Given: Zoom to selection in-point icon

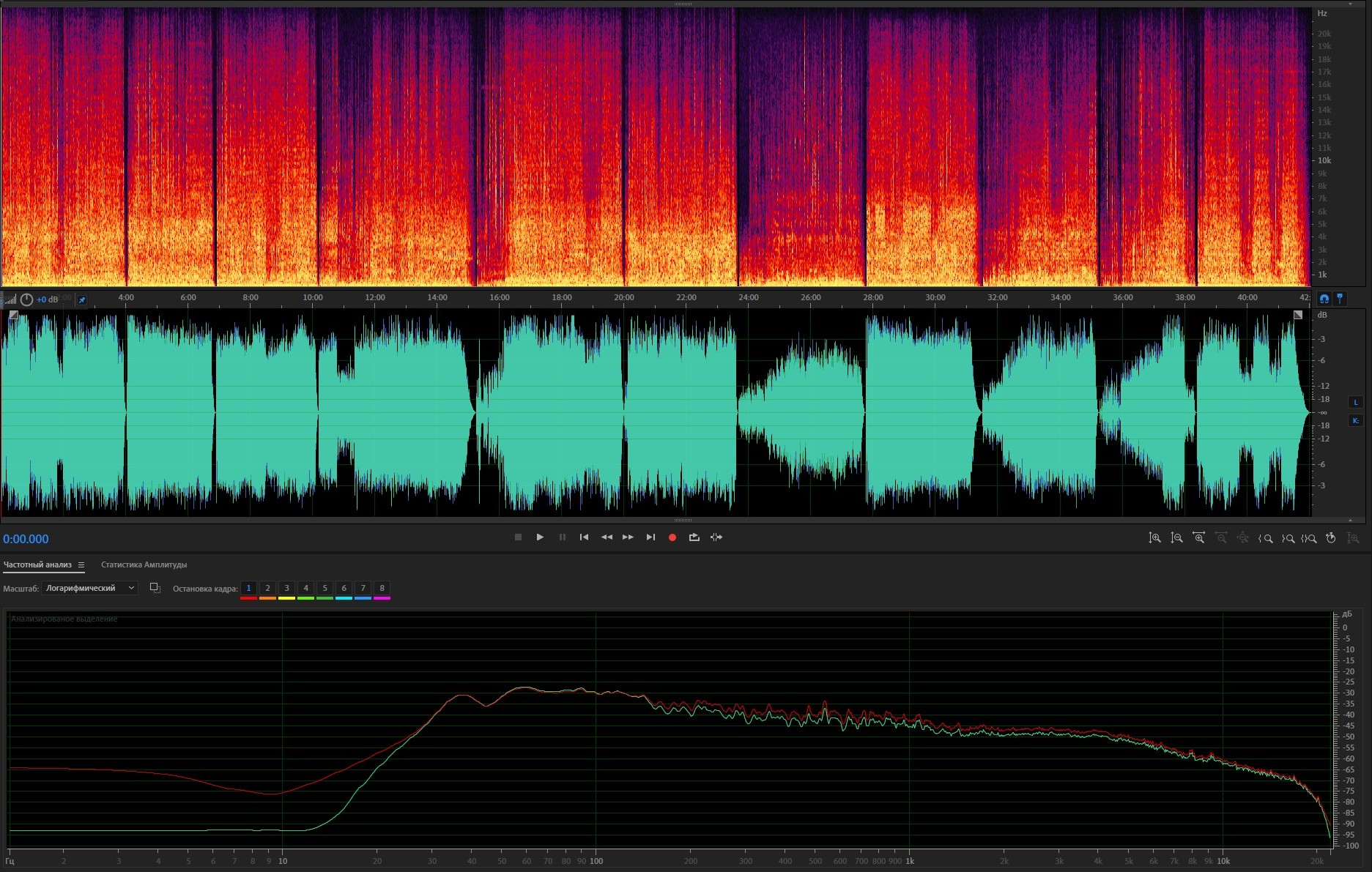Looking at the screenshot, I should [1265, 538].
